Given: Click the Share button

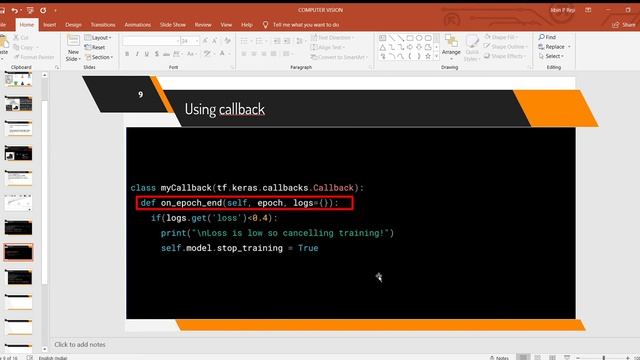Looking at the screenshot, I should click(624, 25).
